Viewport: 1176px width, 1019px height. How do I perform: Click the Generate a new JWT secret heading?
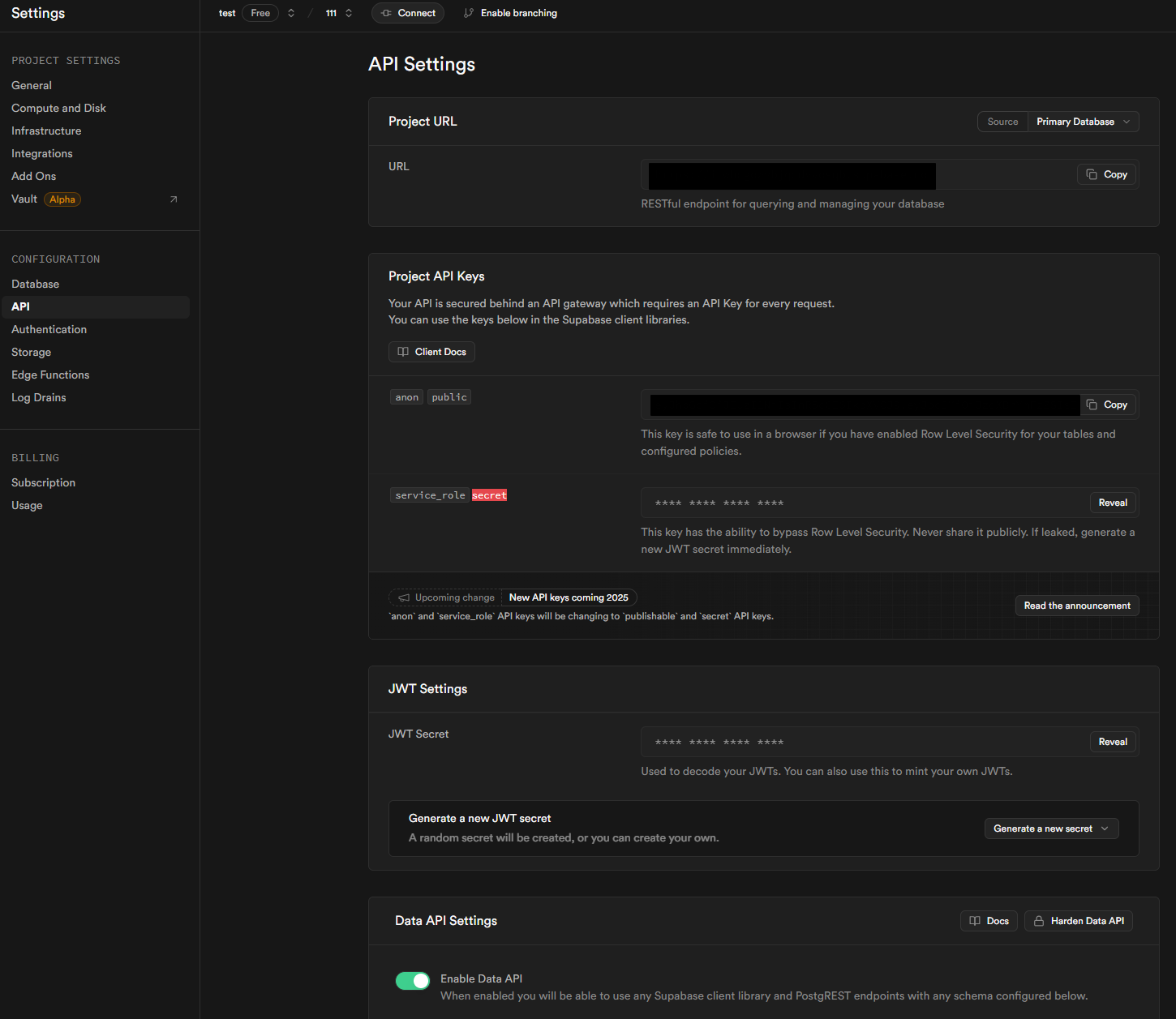tap(479, 819)
